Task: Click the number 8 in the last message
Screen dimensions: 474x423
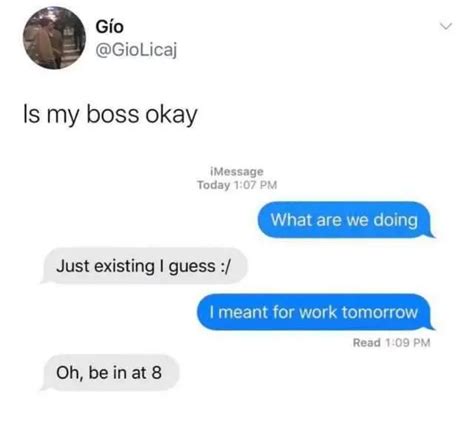Action: (156, 372)
